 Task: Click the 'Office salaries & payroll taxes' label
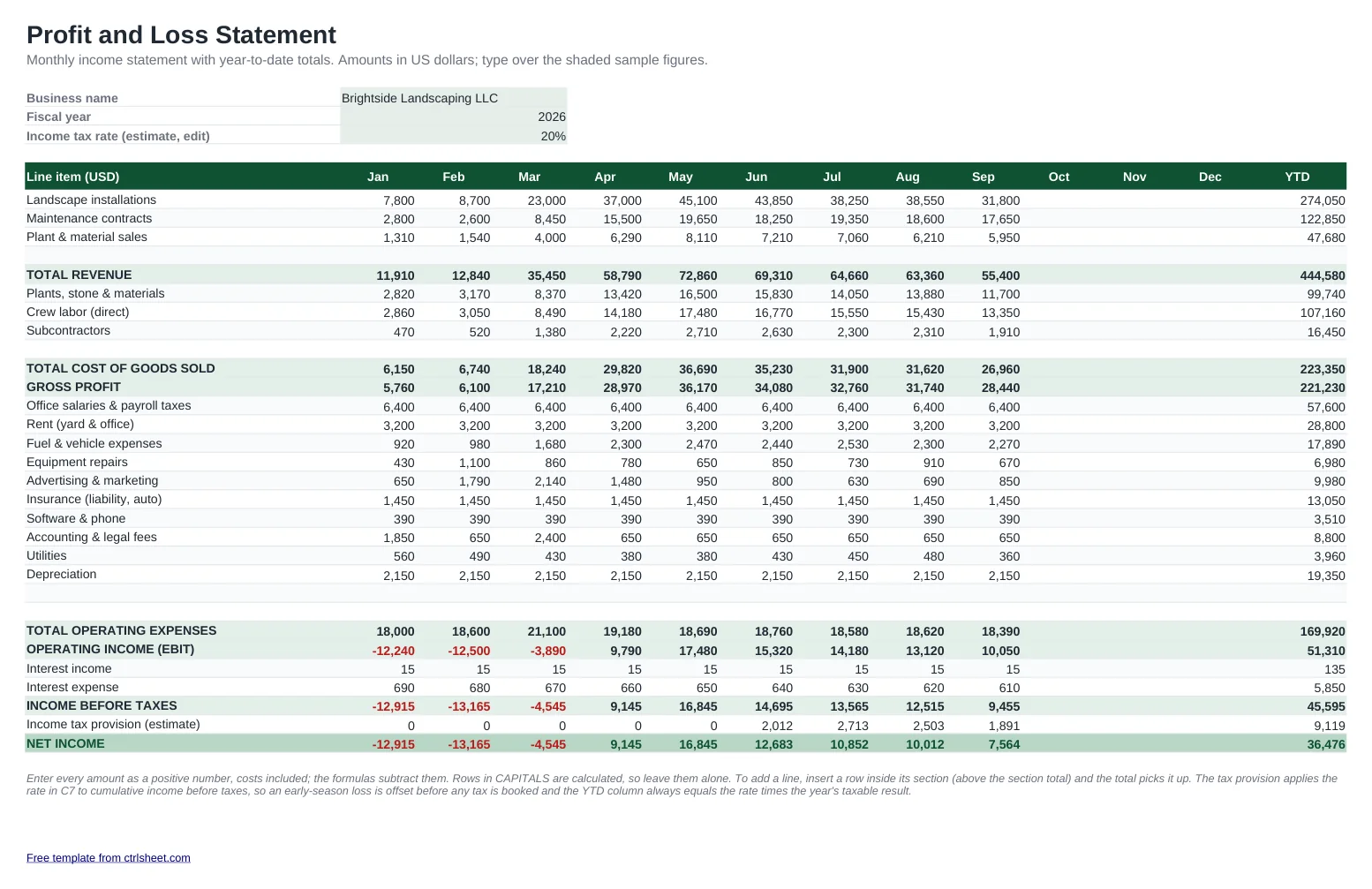point(109,405)
